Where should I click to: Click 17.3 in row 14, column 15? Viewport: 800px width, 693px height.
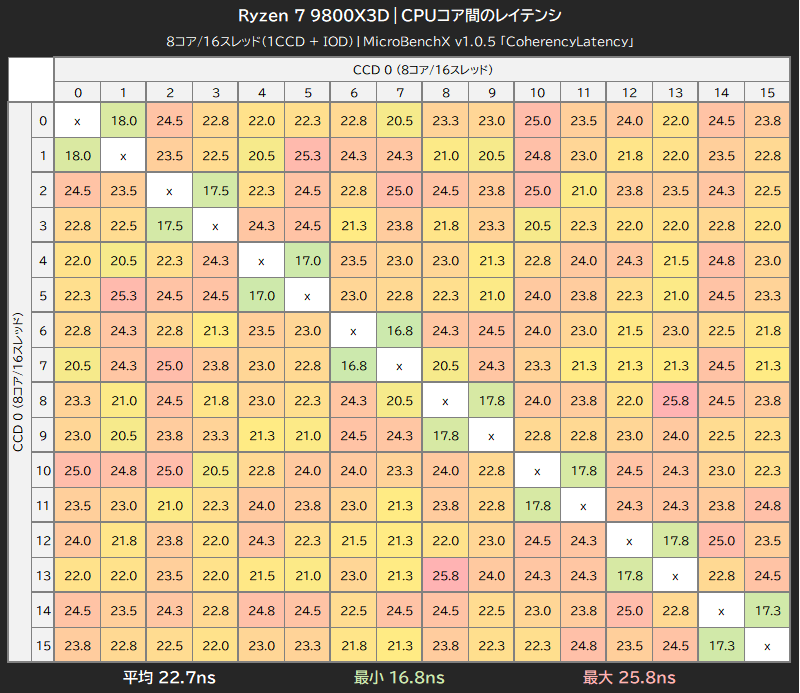(767, 610)
